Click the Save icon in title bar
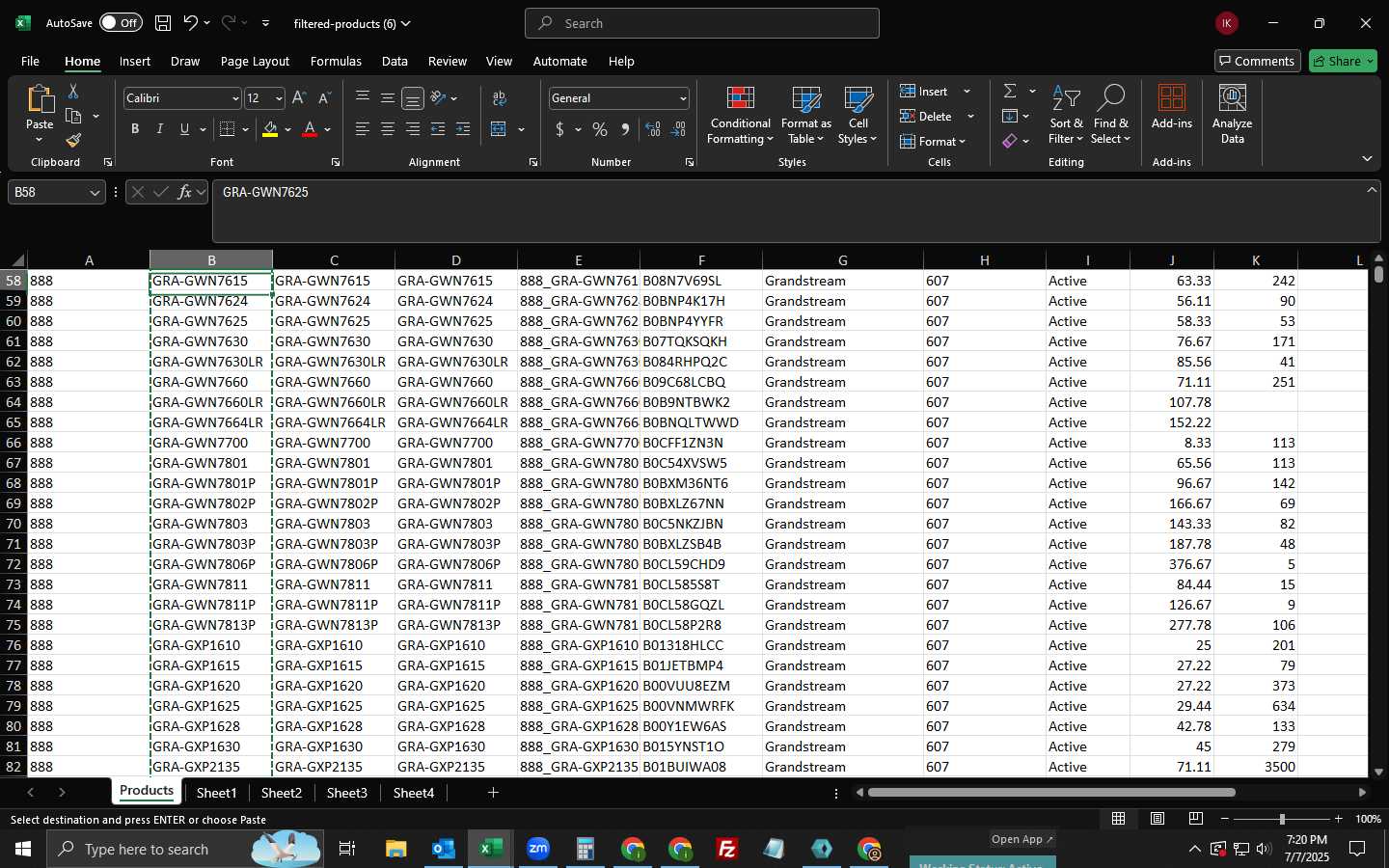 (163, 23)
